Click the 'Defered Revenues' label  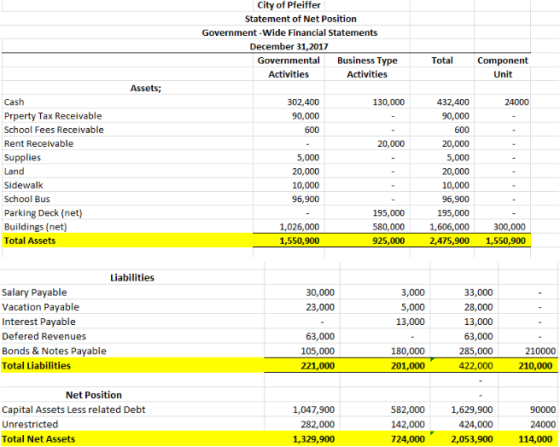(x=44, y=337)
